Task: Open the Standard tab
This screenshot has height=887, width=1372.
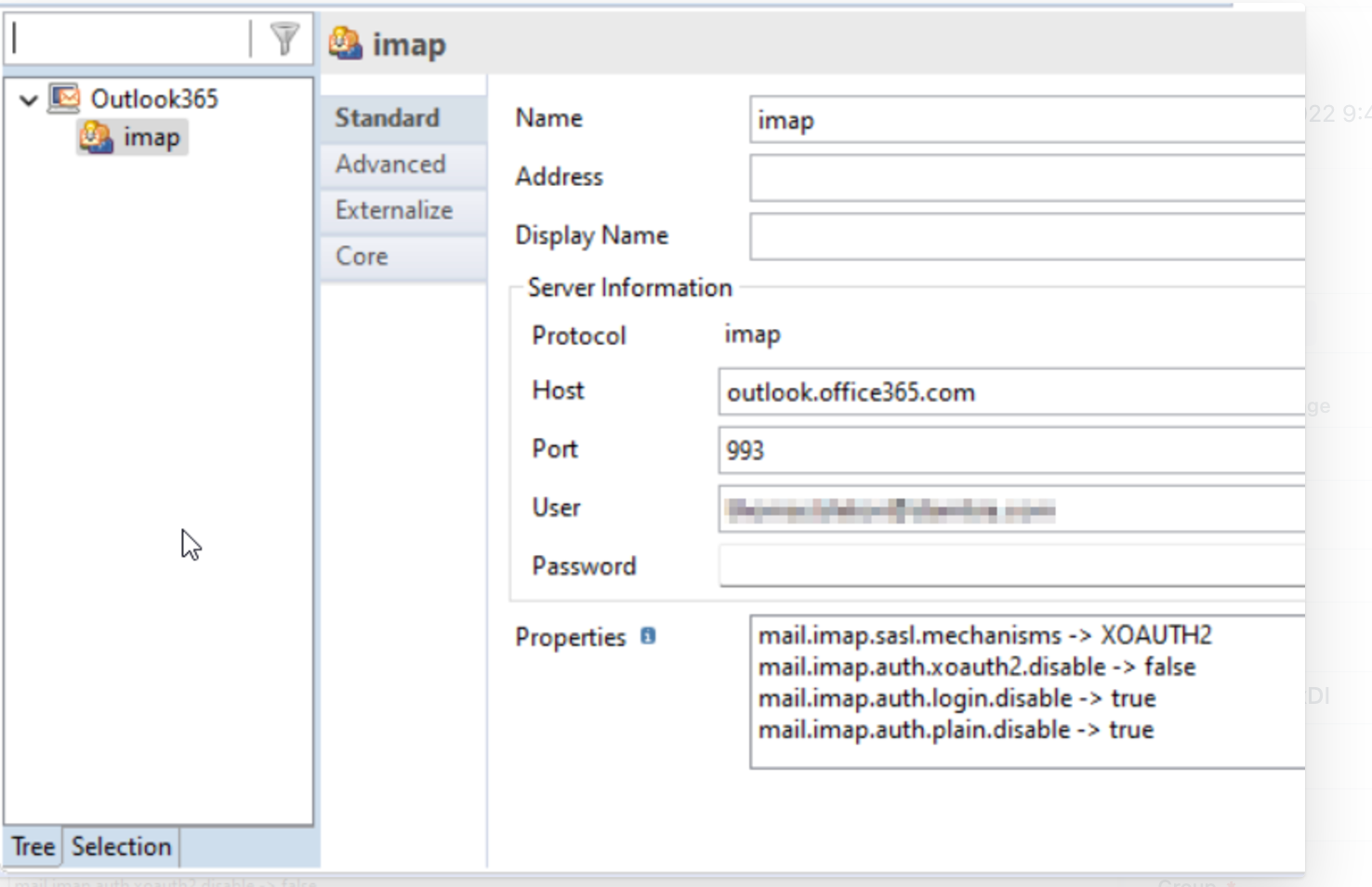Action: 403,118
